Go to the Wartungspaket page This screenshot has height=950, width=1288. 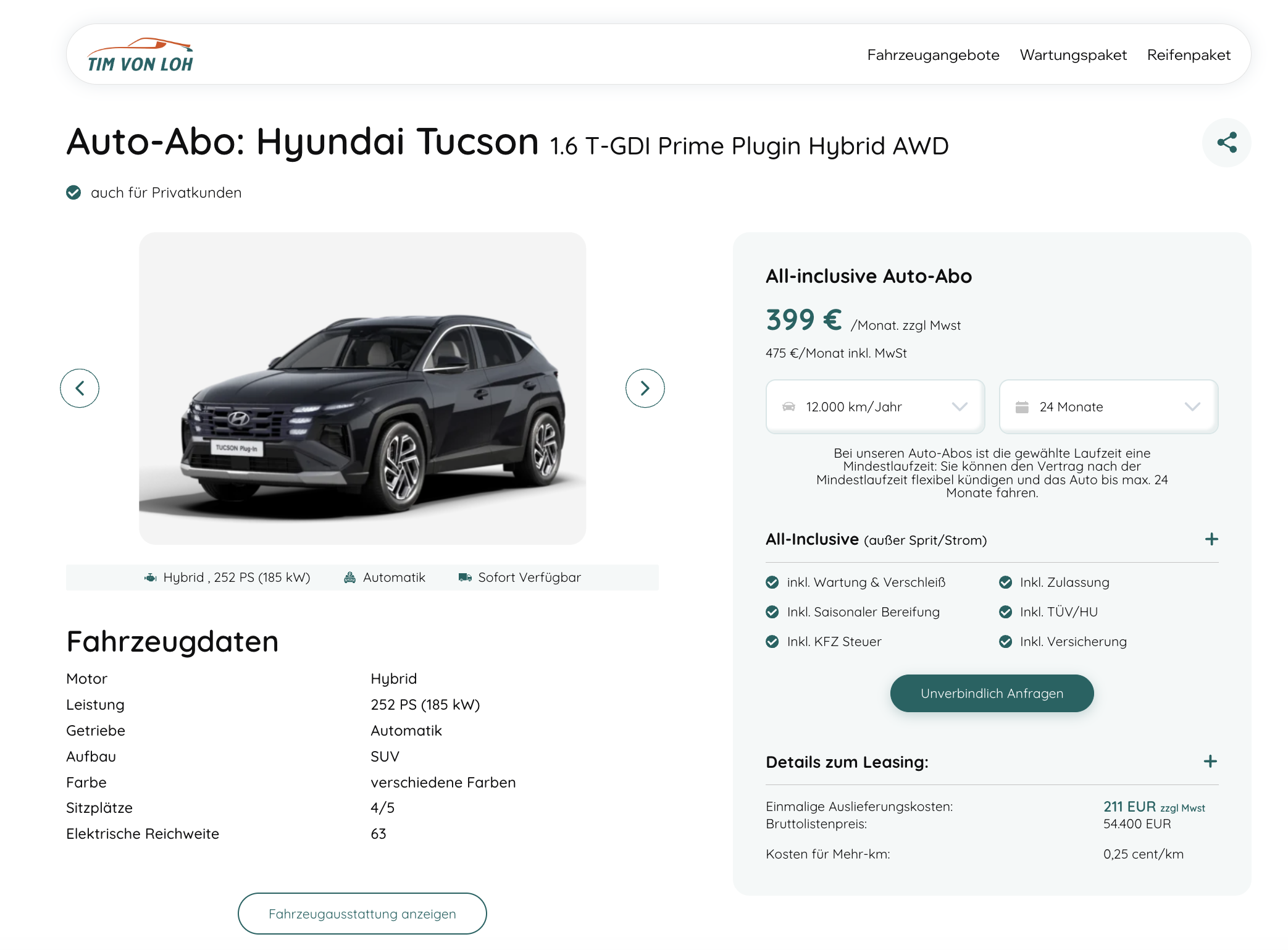pos(1073,55)
